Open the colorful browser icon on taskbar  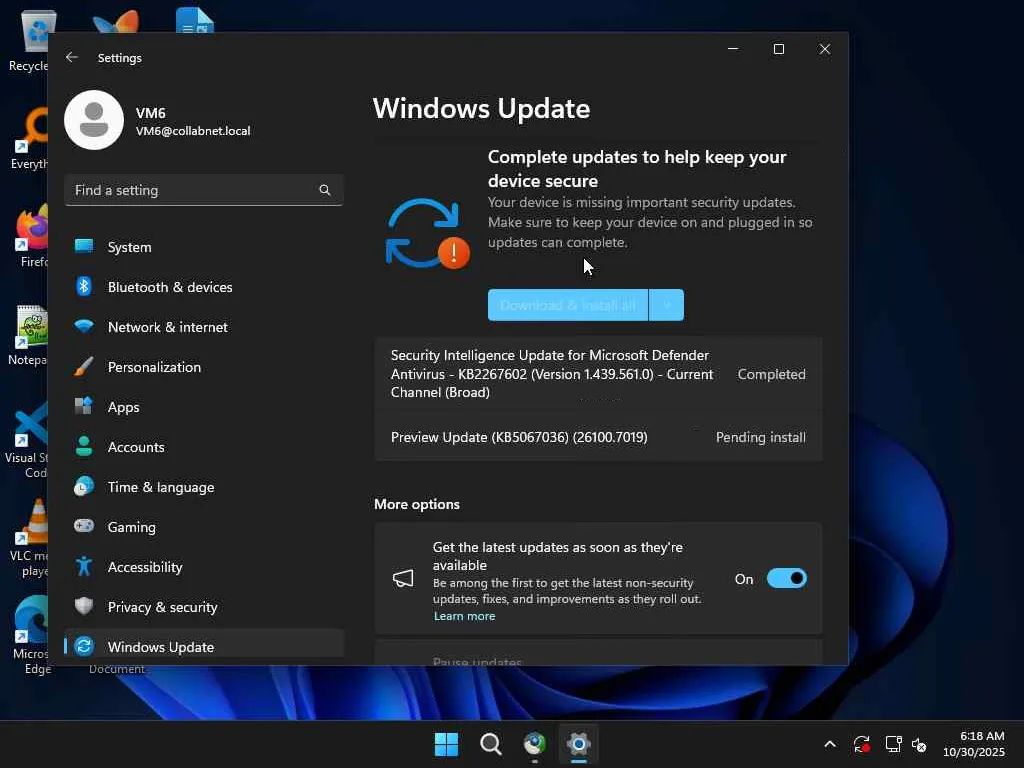(535, 744)
